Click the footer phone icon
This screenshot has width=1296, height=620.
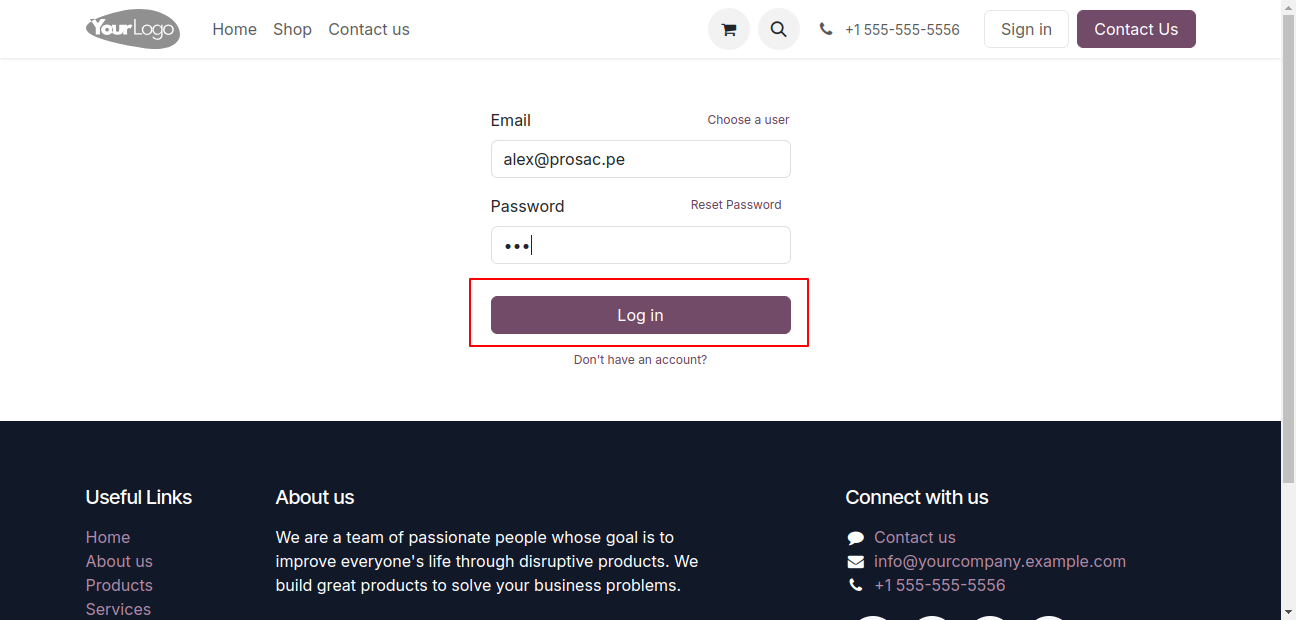pos(855,586)
